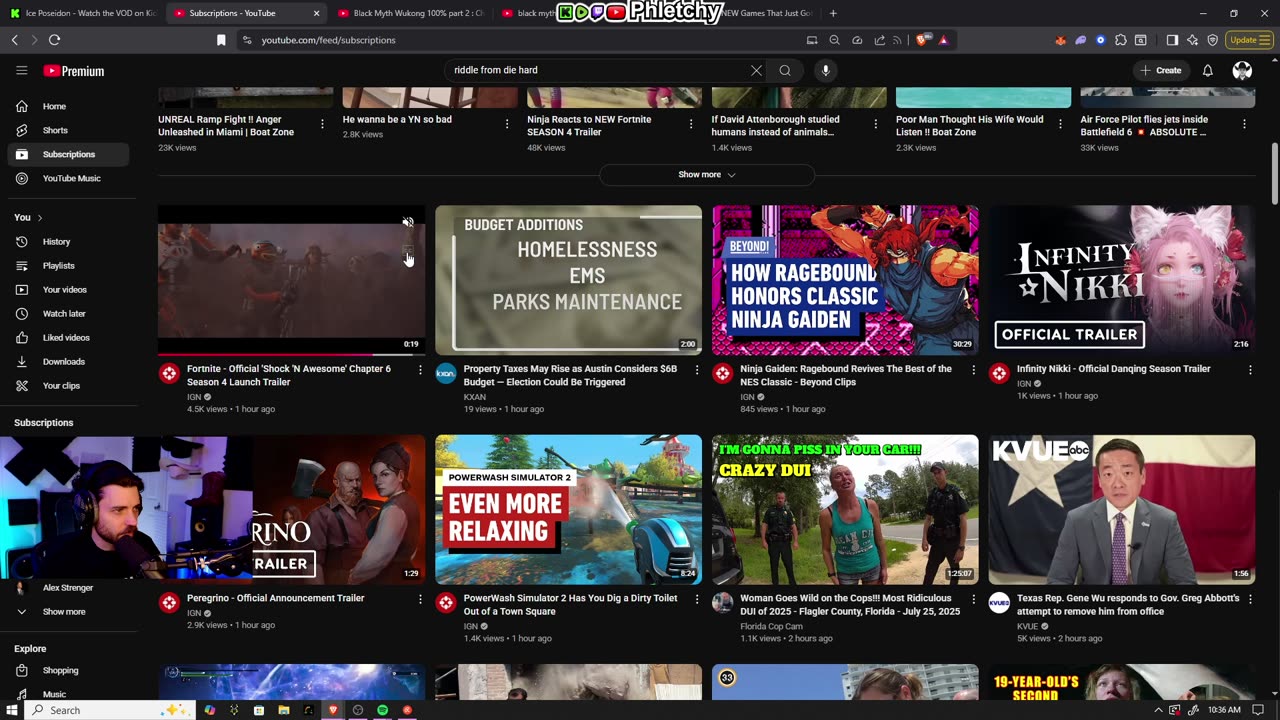
Task: Click the share icon in the address bar
Action: (879, 40)
